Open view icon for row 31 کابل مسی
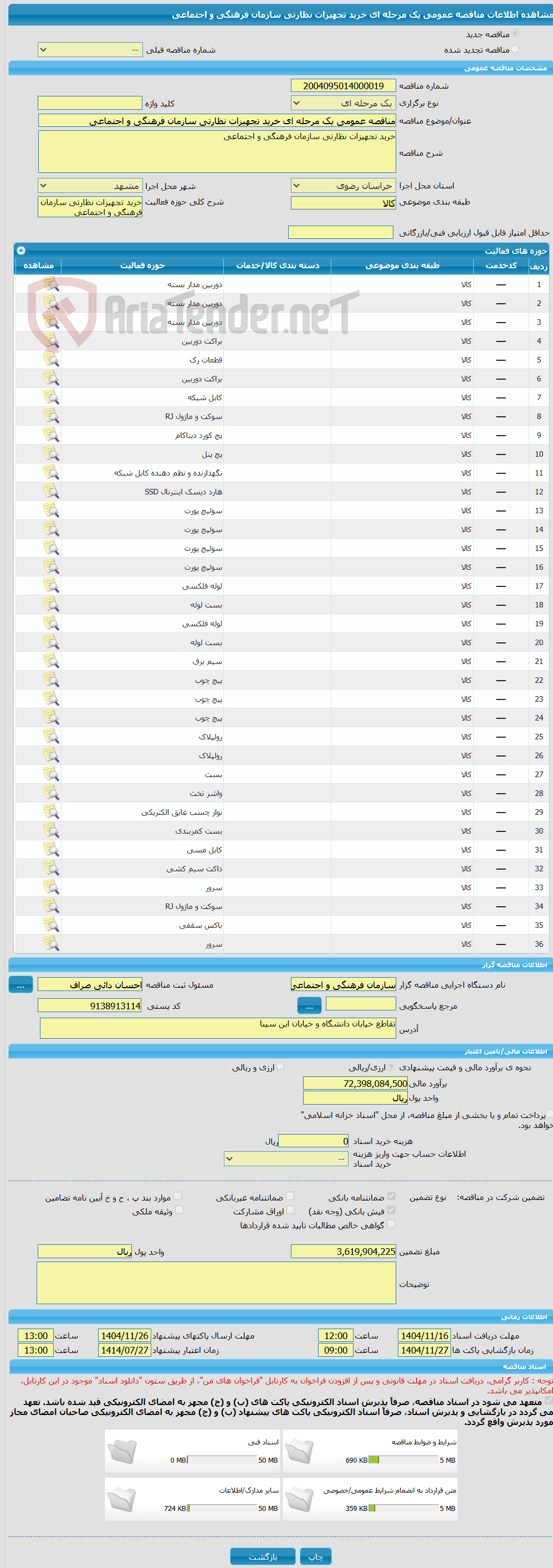This screenshot has height=1568, width=553. pos(51,850)
